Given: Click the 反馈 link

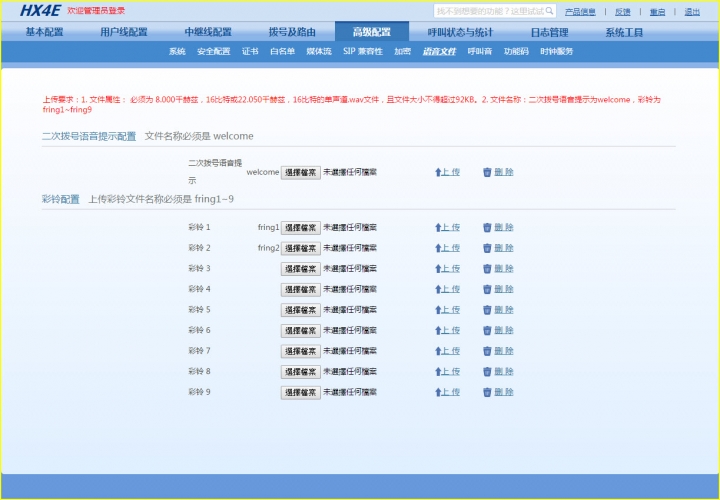Looking at the screenshot, I should (623, 12).
